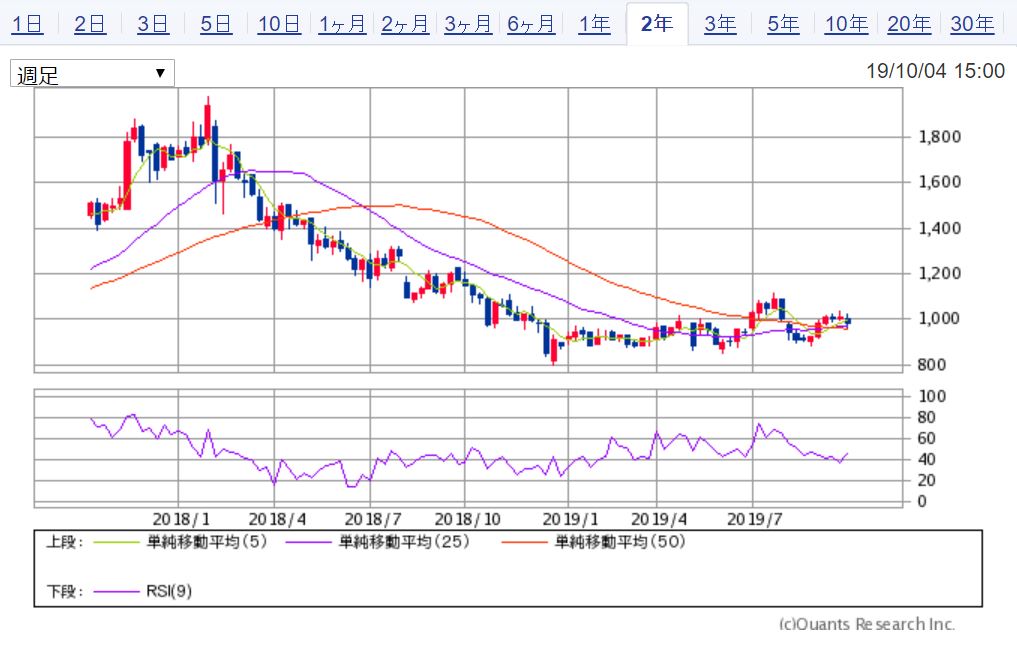Open the 20年 chart range
This screenshot has height=647, width=1017.
point(909,24)
